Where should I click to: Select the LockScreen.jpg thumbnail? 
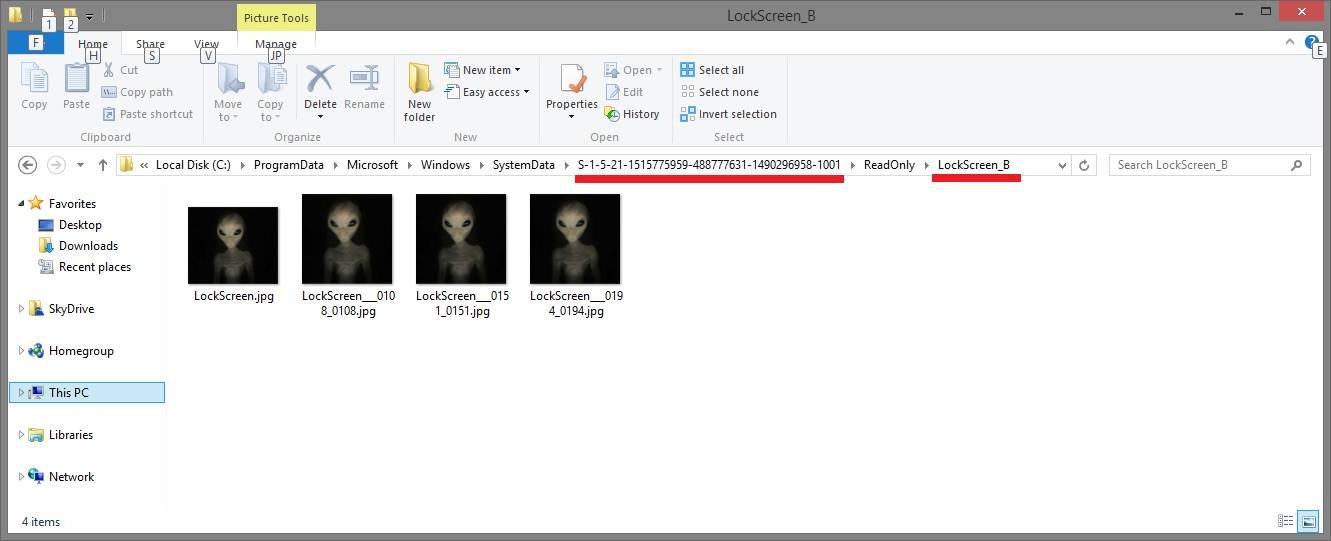pos(233,246)
